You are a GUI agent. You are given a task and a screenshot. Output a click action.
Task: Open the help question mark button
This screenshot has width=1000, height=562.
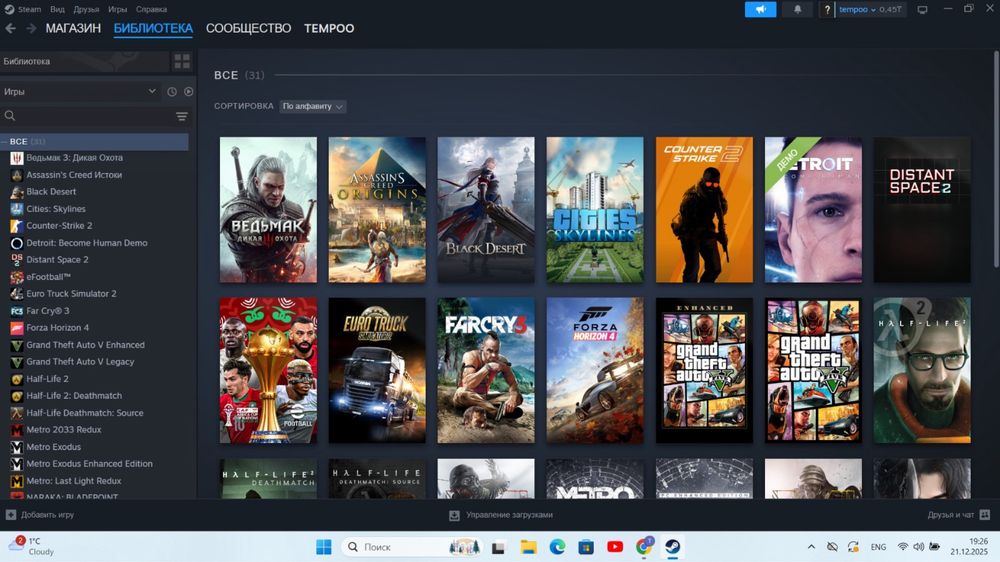pos(827,10)
